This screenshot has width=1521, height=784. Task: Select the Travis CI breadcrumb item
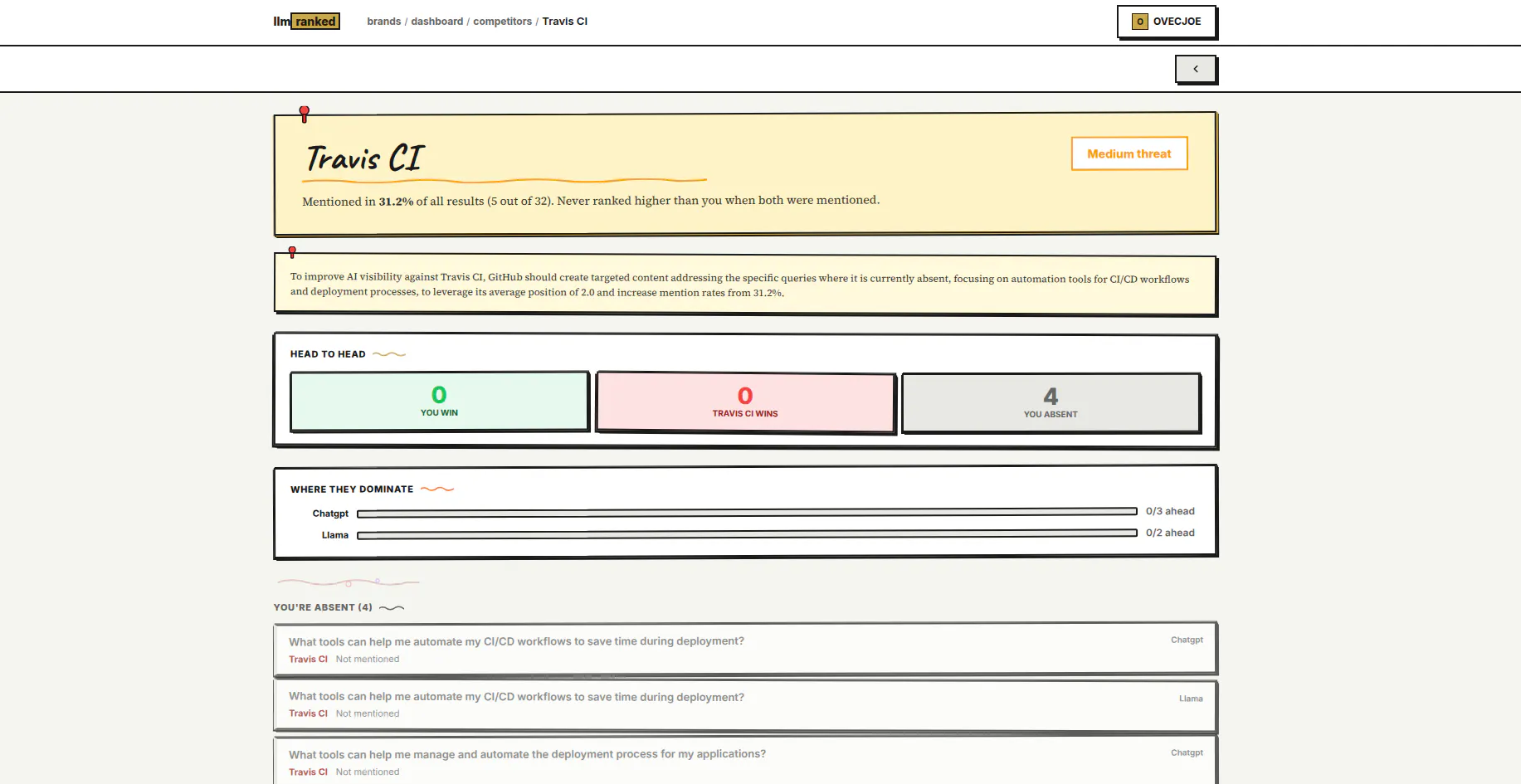(x=564, y=22)
